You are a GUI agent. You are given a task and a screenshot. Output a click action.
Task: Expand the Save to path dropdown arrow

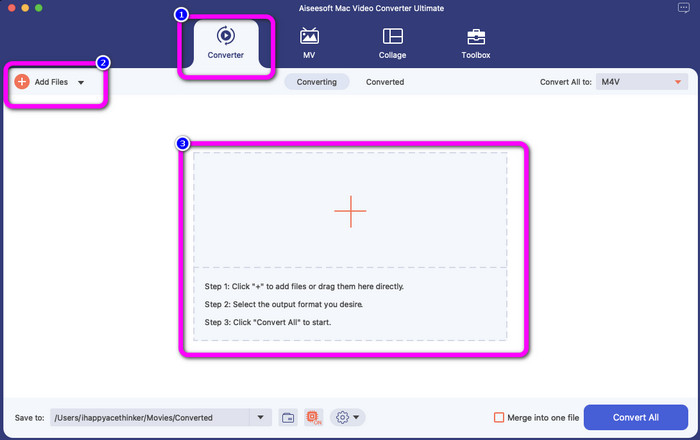tap(260, 418)
